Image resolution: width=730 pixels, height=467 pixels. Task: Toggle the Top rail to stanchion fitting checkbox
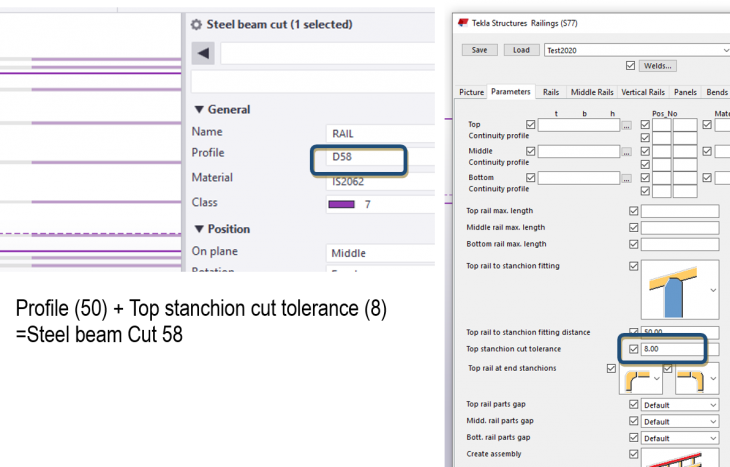(x=634, y=266)
